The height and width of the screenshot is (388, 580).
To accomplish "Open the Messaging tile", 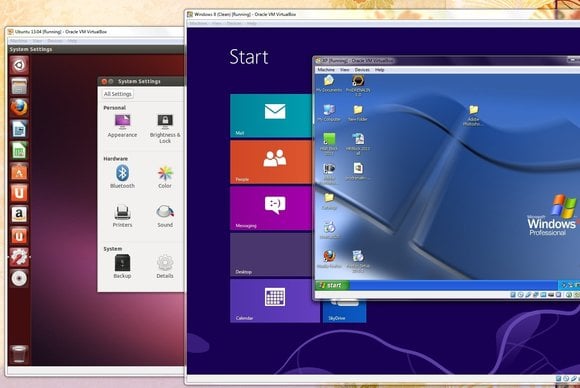I will (271, 208).
